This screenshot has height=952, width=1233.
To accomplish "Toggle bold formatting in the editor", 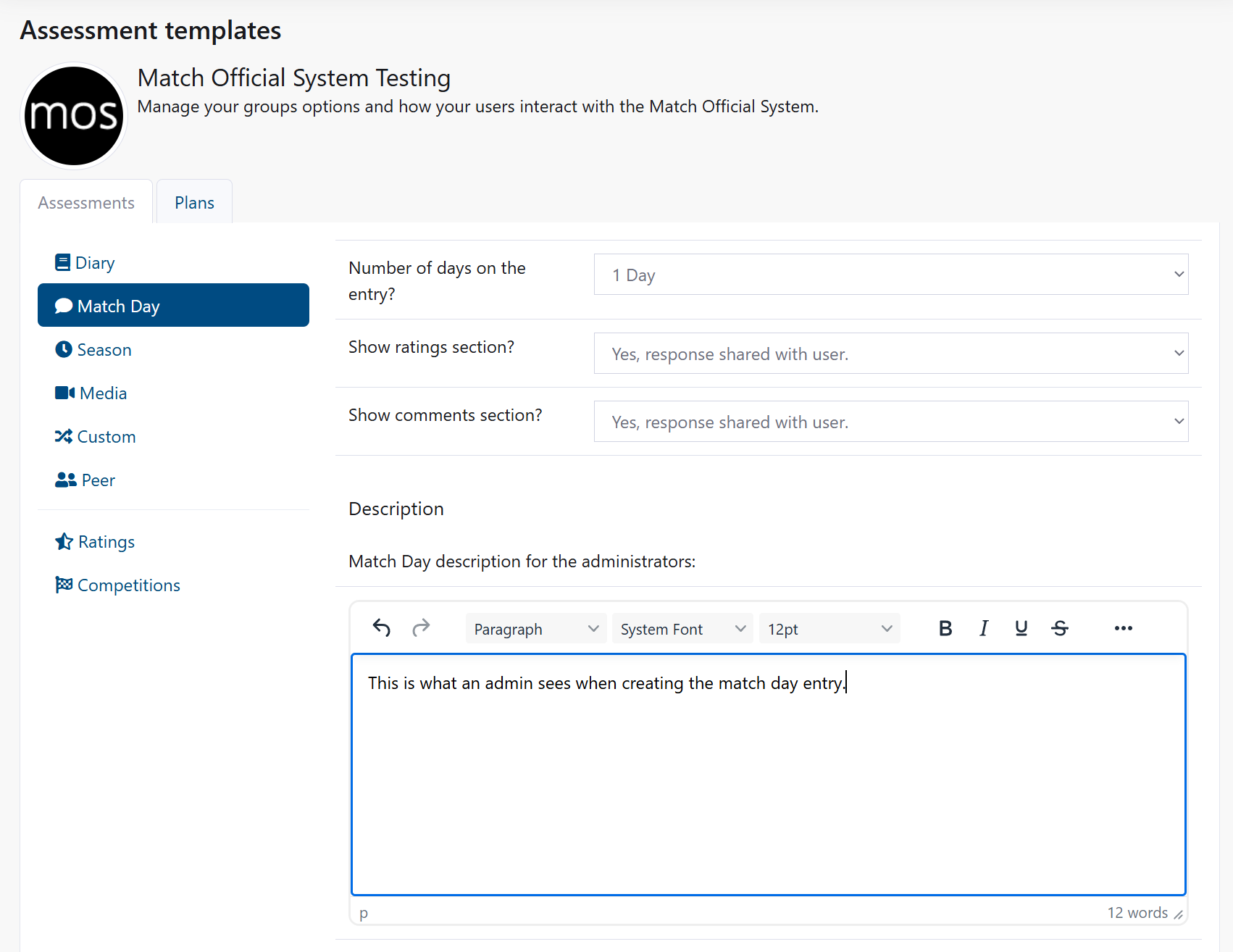I will pos(945,628).
